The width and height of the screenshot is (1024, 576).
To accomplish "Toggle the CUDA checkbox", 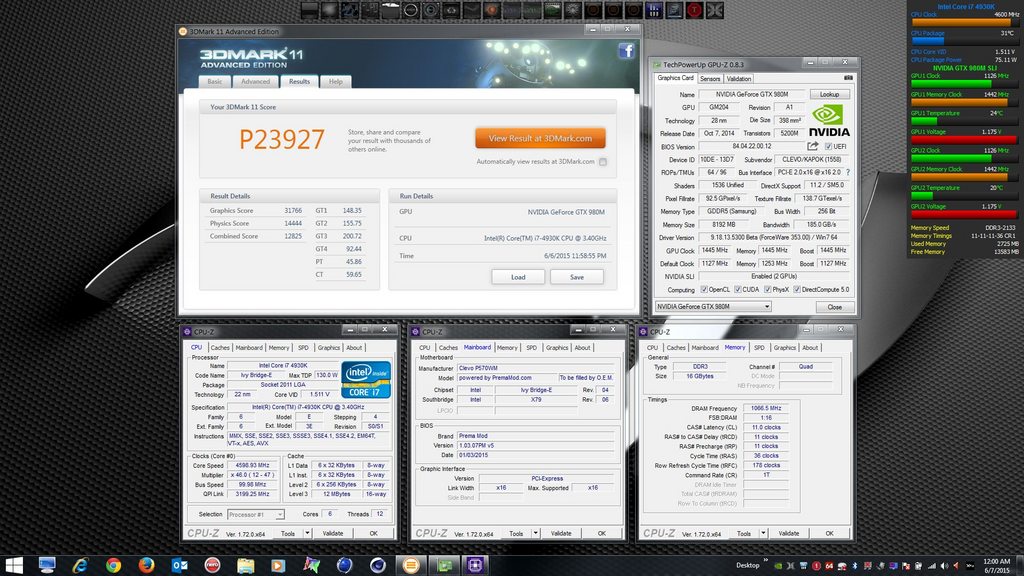I will (738, 289).
